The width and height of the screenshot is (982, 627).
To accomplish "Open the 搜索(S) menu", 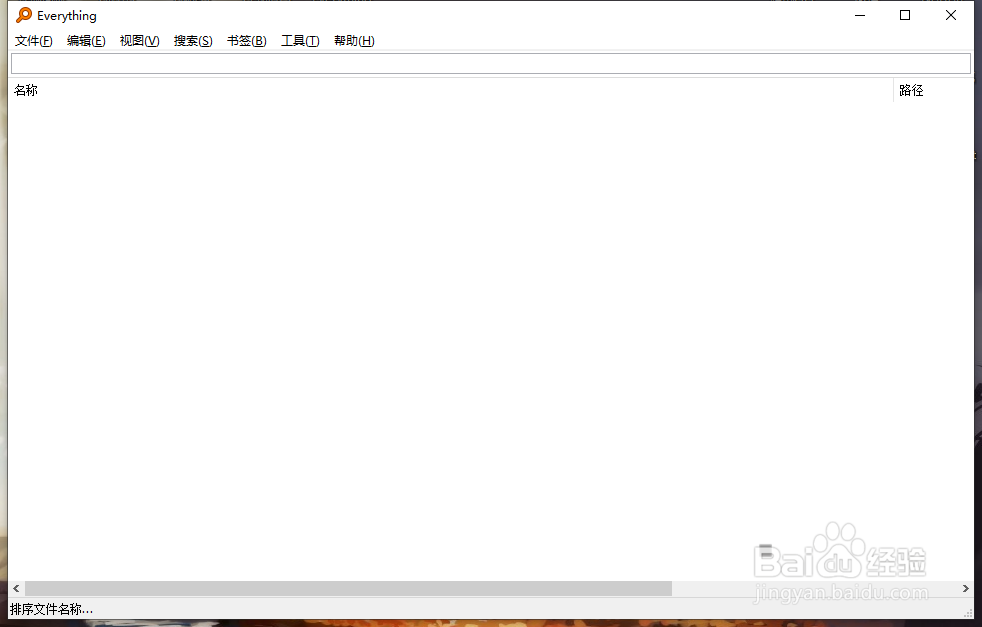I will click(193, 41).
